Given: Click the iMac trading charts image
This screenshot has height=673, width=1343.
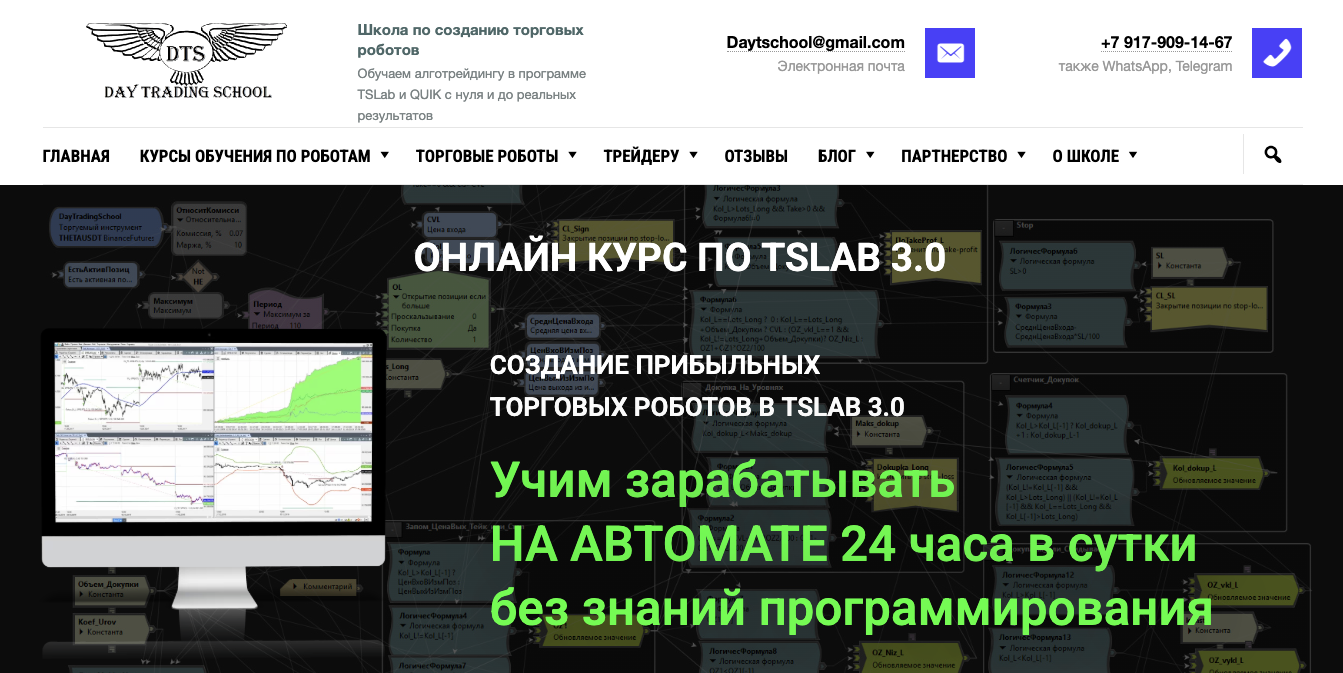Looking at the screenshot, I should coord(213,469).
